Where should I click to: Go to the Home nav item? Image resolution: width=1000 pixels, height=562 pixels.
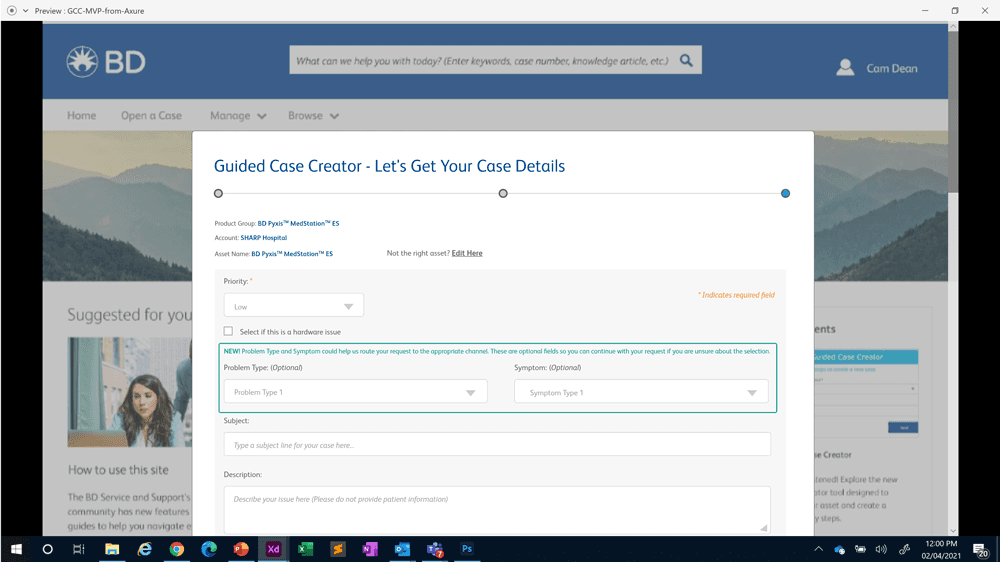pyautogui.click(x=82, y=115)
